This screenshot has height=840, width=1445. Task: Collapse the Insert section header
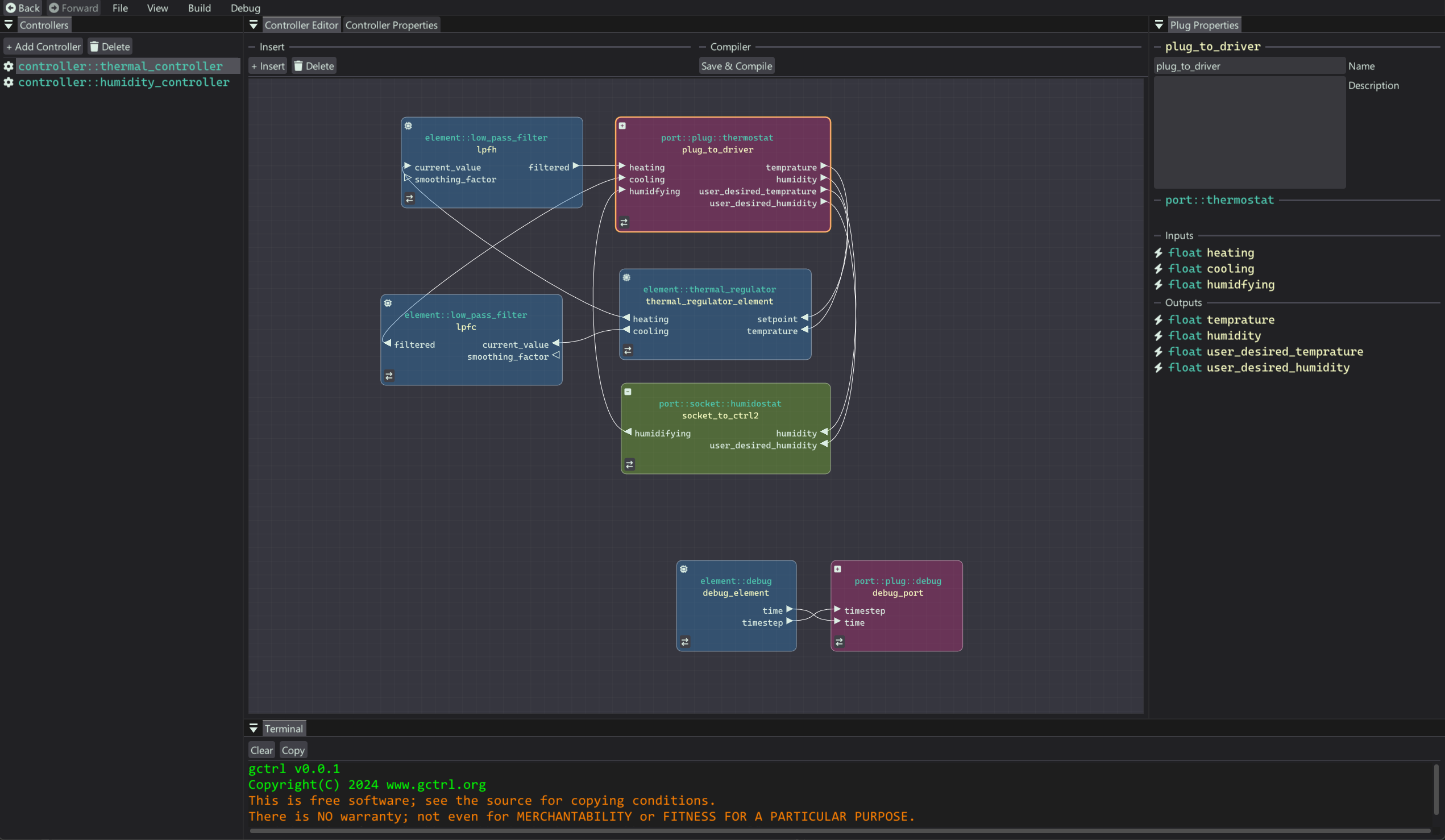click(x=272, y=47)
